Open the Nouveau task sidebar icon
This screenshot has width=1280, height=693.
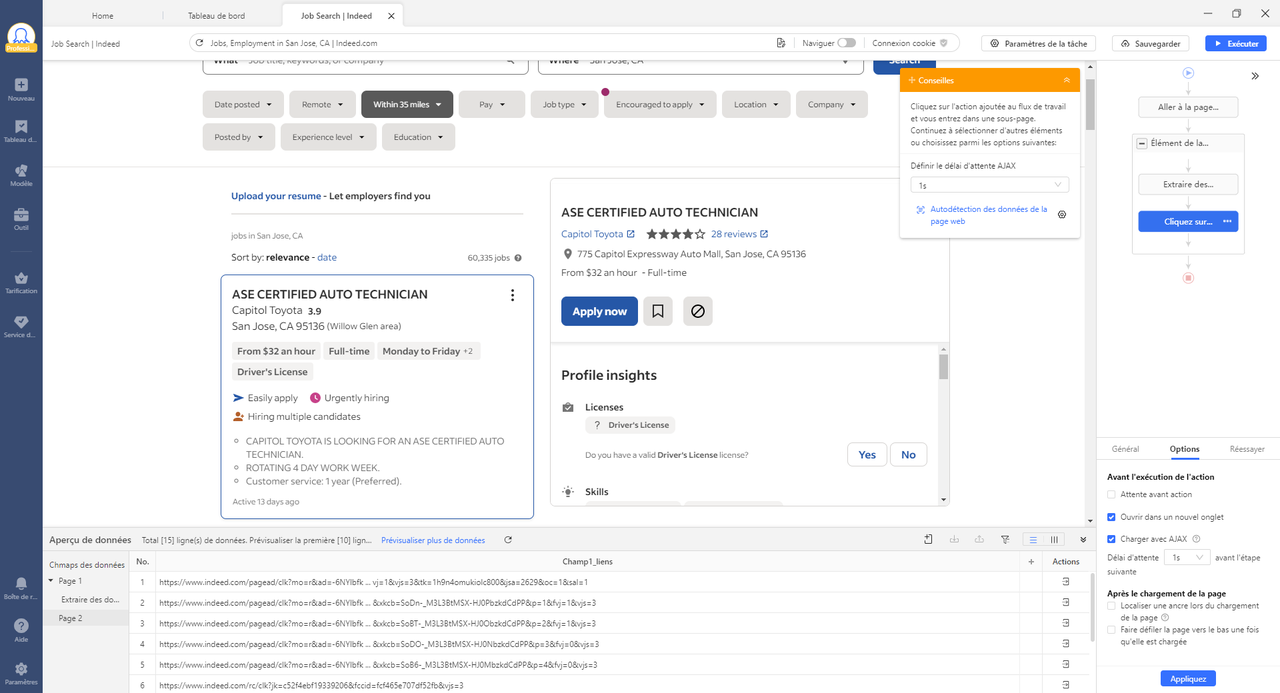tap(21, 89)
